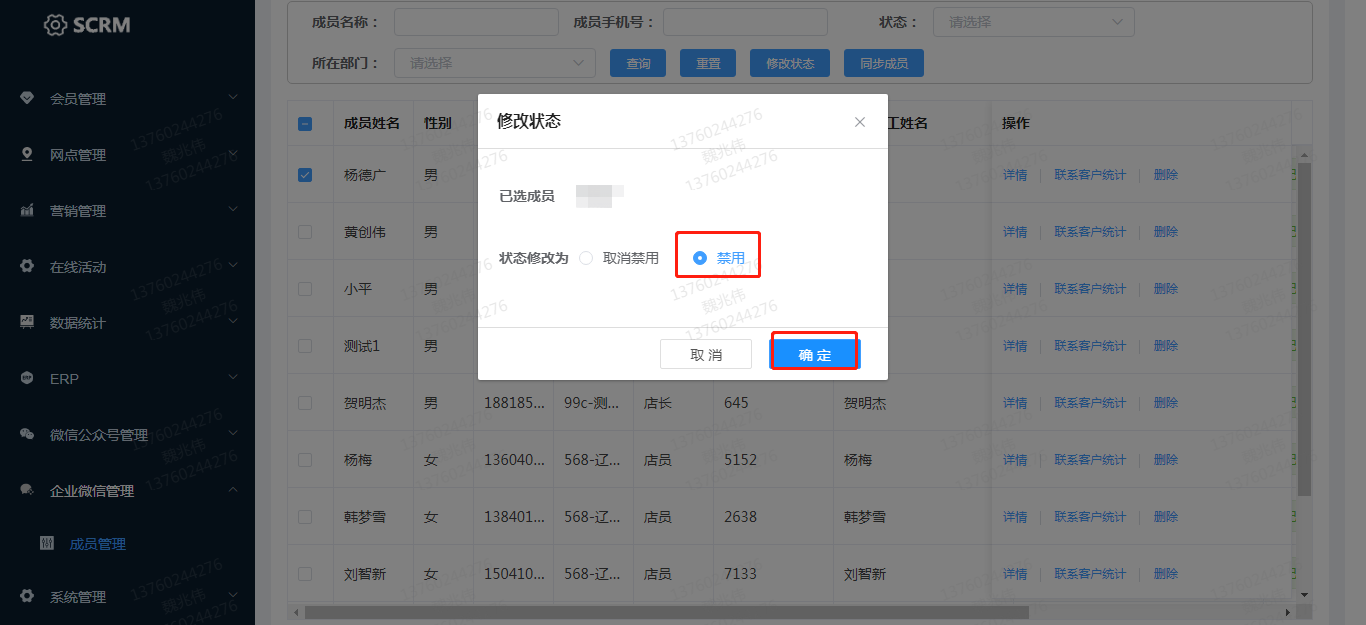Click the 数据统计 monitor icon
The height and width of the screenshot is (625, 1366).
[x=27, y=322]
